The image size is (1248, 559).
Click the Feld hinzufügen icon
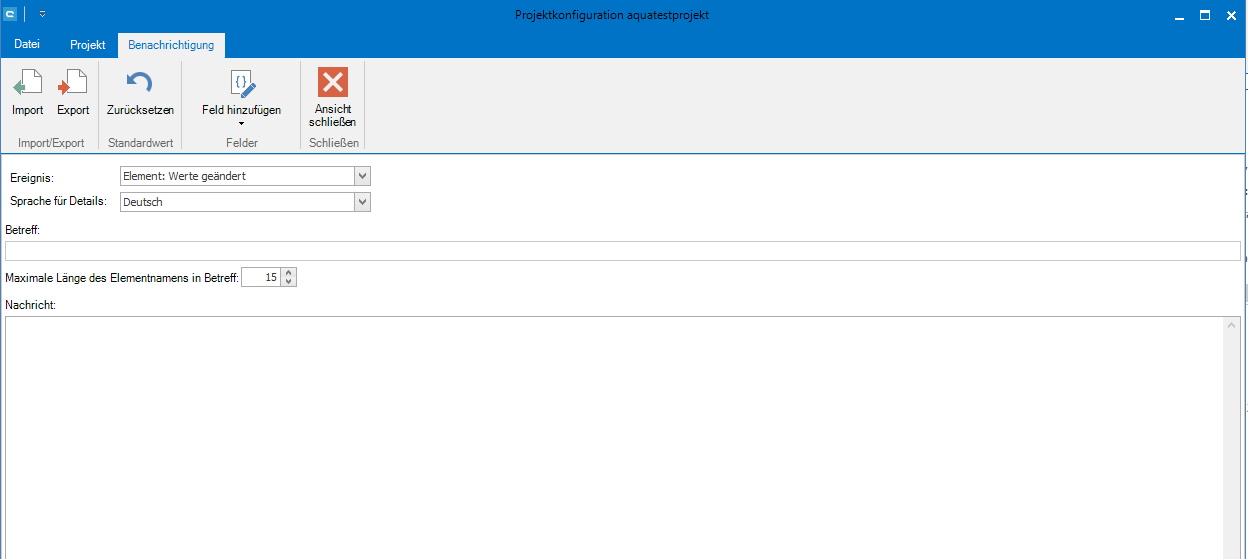[x=241, y=84]
